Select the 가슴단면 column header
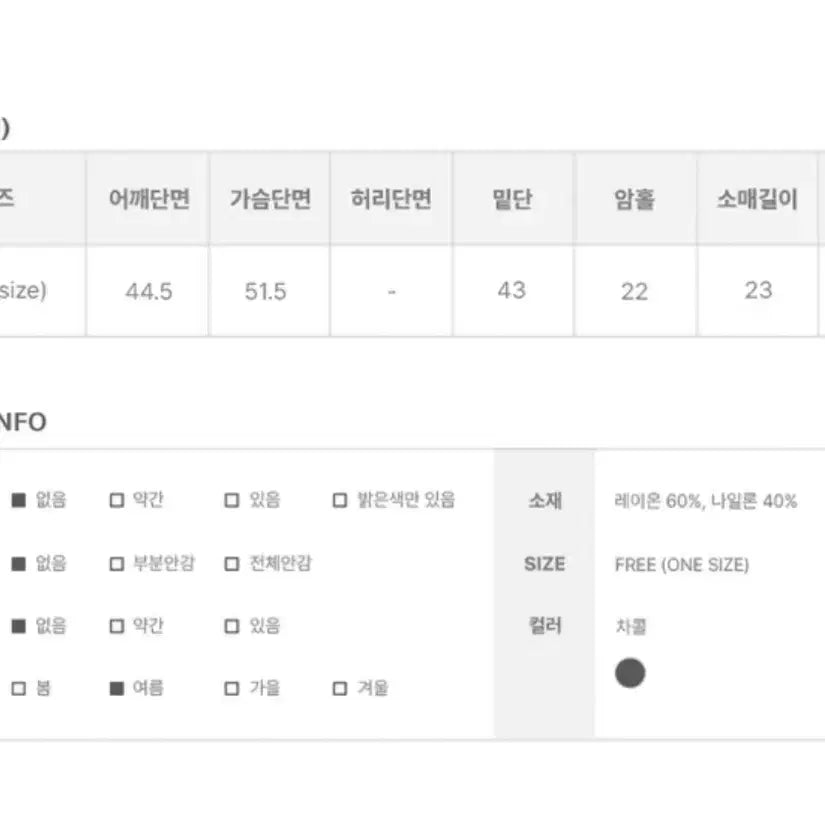825x825 pixels. pyautogui.click(x=270, y=199)
